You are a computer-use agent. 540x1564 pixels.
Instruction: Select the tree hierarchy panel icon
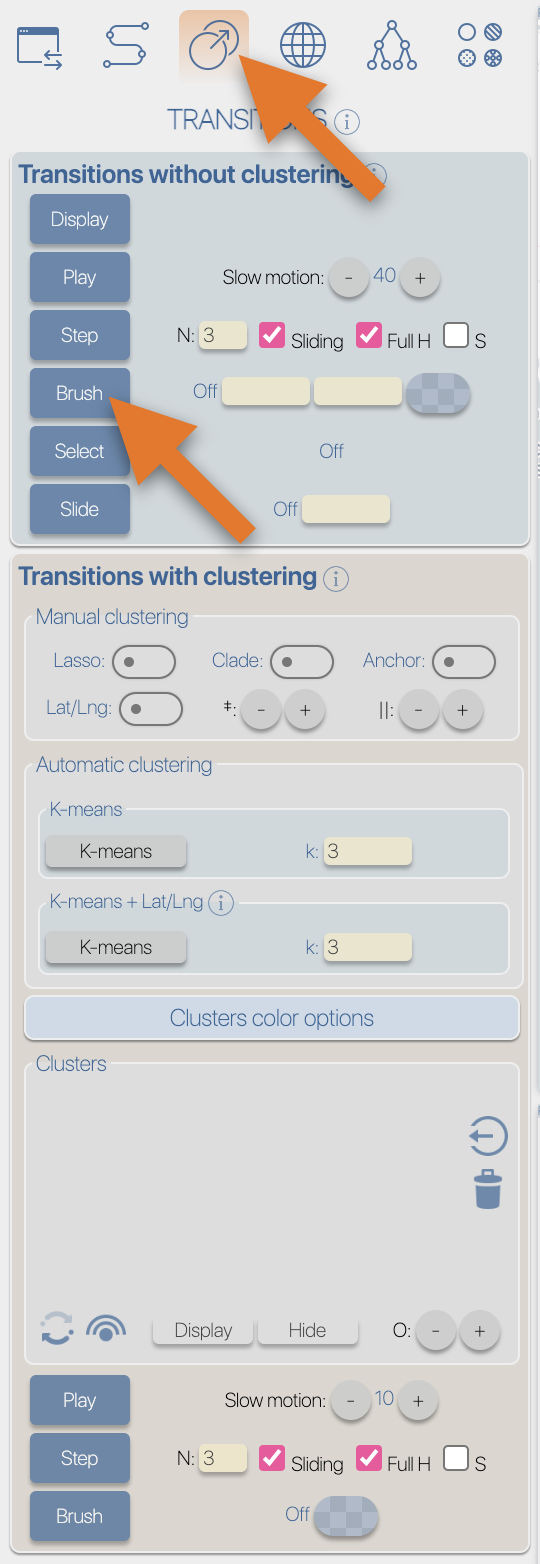[x=391, y=46]
